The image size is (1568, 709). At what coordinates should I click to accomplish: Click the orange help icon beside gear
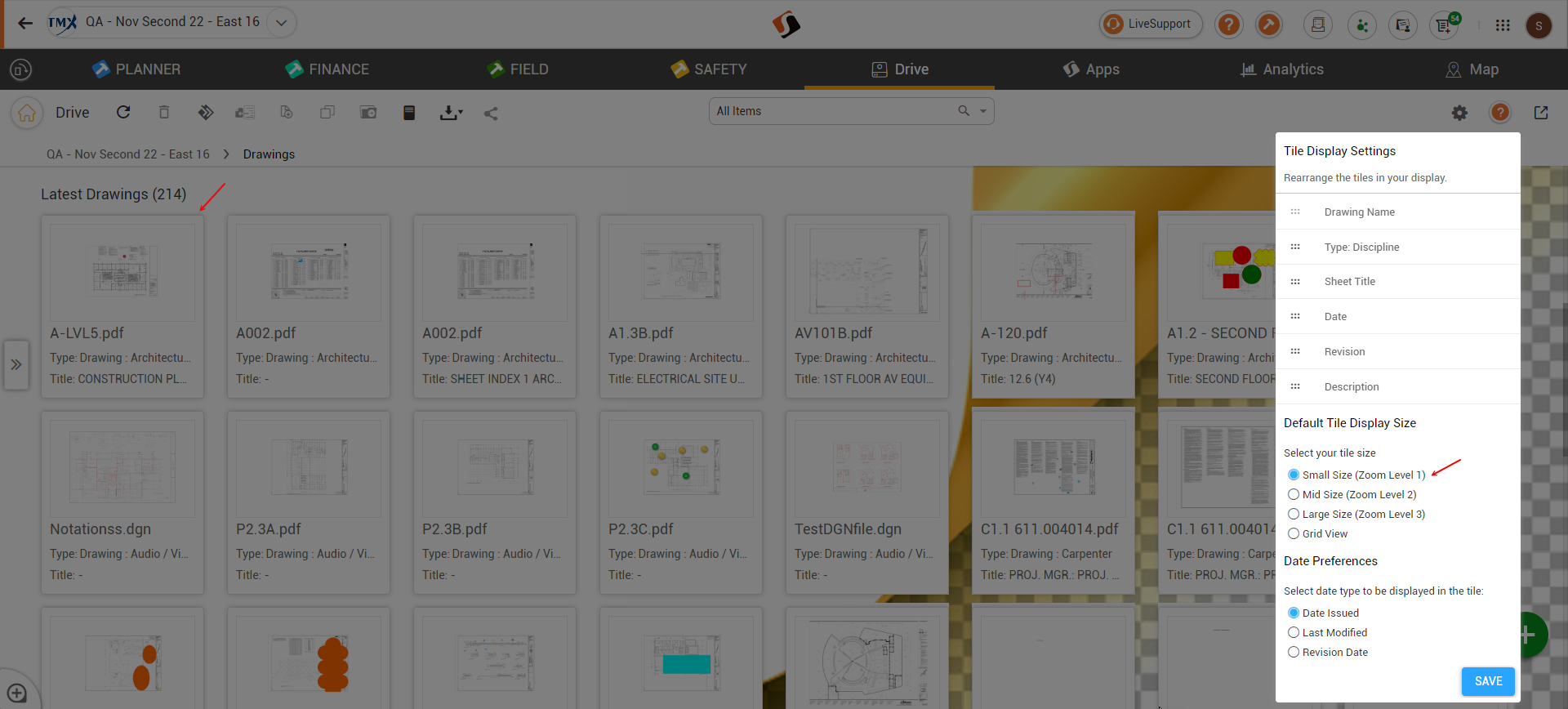tap(1500, 113)
